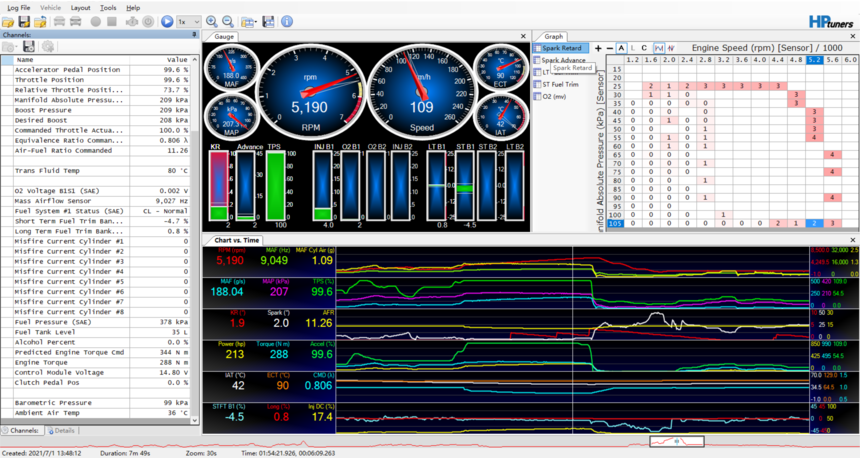This screenshot has width=860, height=458.
Task: Click the channel list scroll-up arrow
Action: (x=194, y=59)
